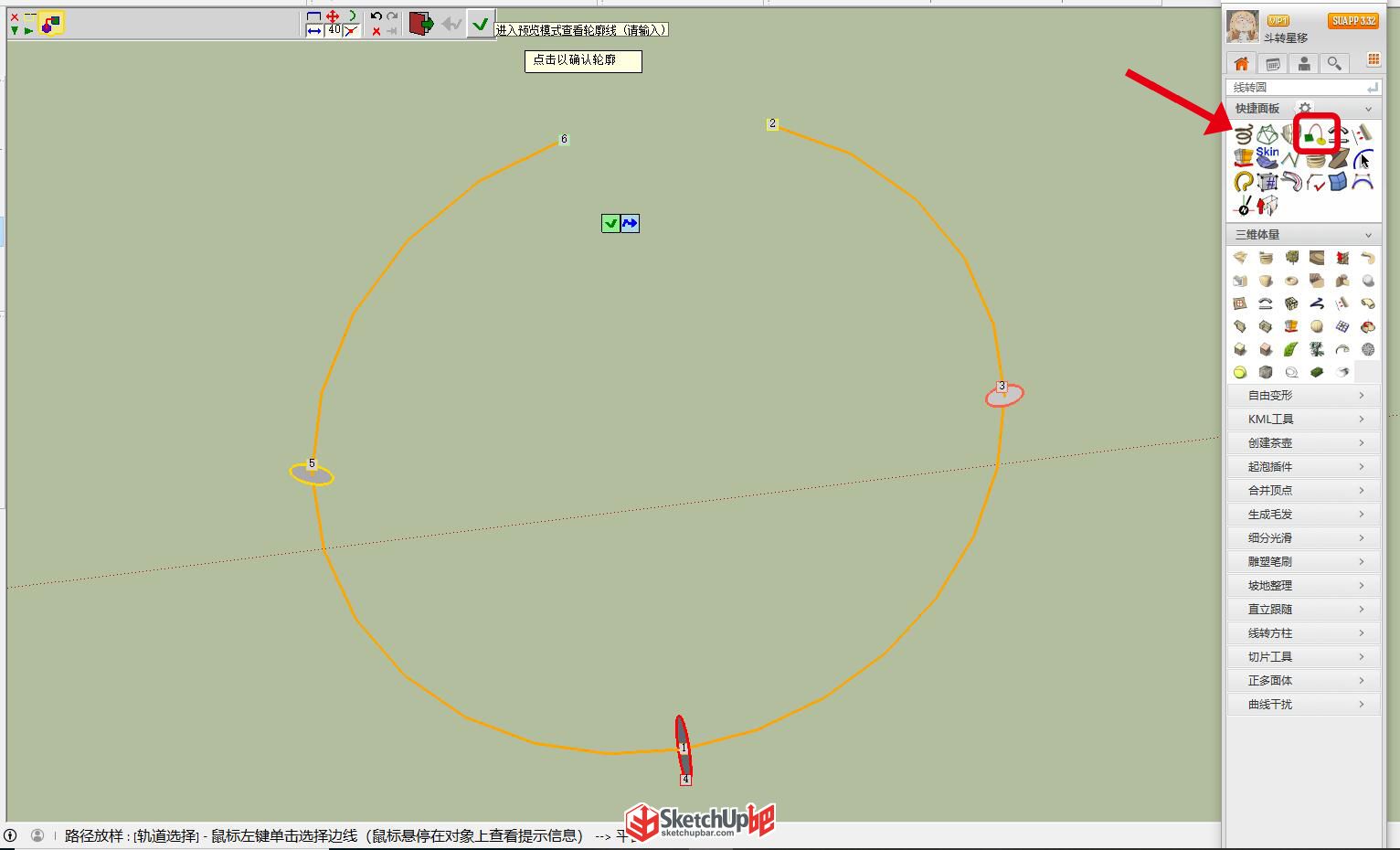Viewport: 1400px width, 850px height.
Task: Expand the 切片工具 section
Action: click(1303, 656)
